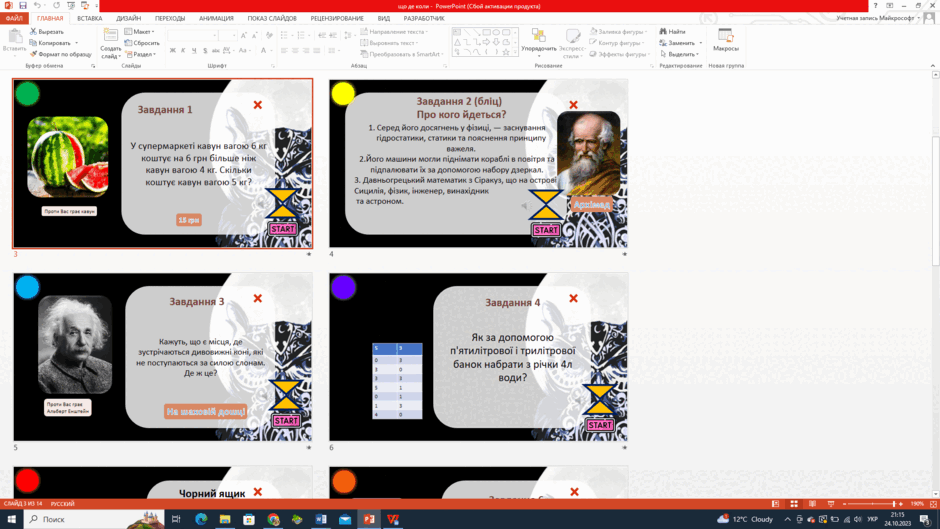The image size is (940, 529).
Task: Click the Macros (Макросы) button
Action: [x=725, y=40]
